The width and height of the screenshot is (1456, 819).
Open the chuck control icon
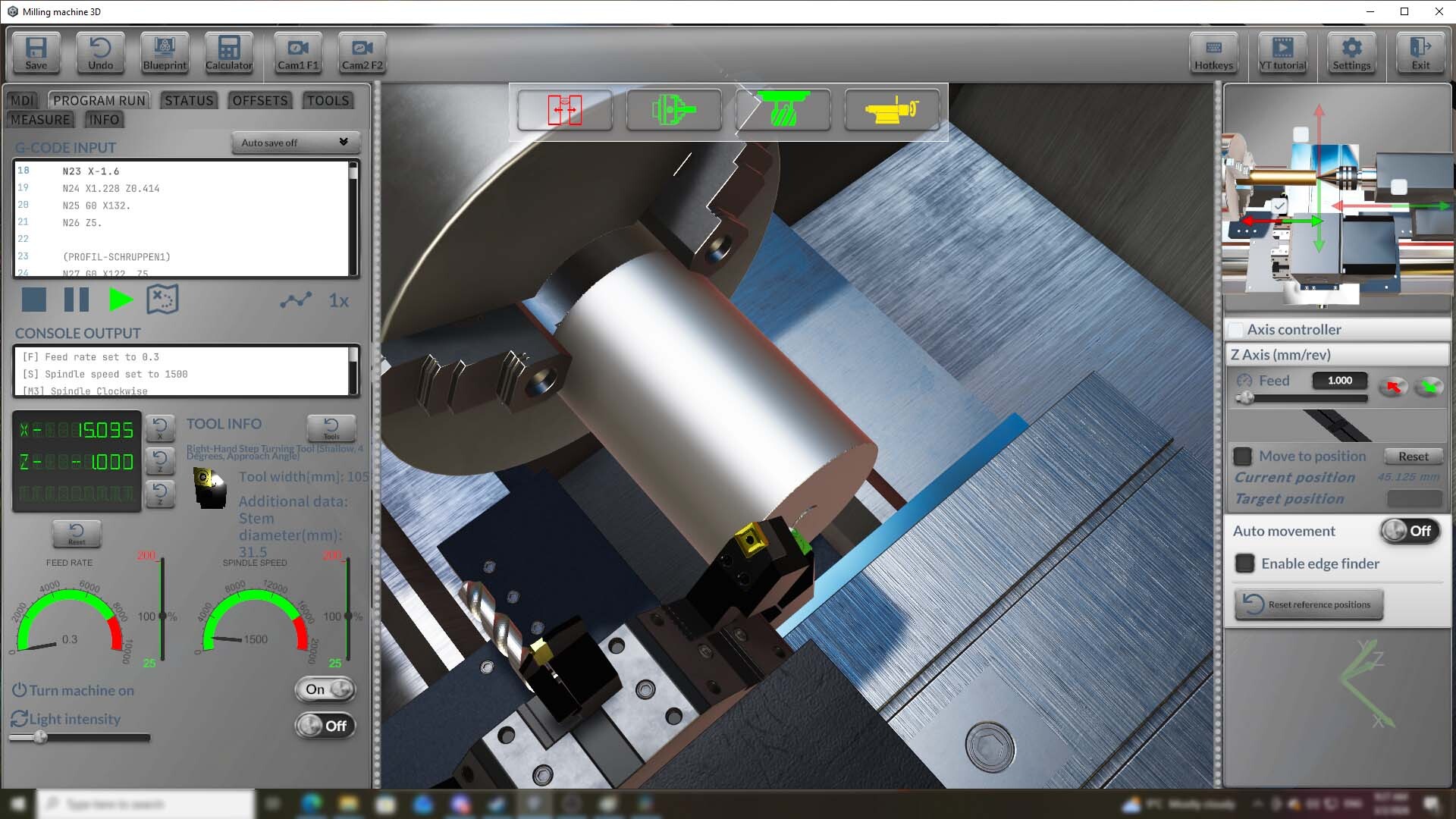click(673, 110)
